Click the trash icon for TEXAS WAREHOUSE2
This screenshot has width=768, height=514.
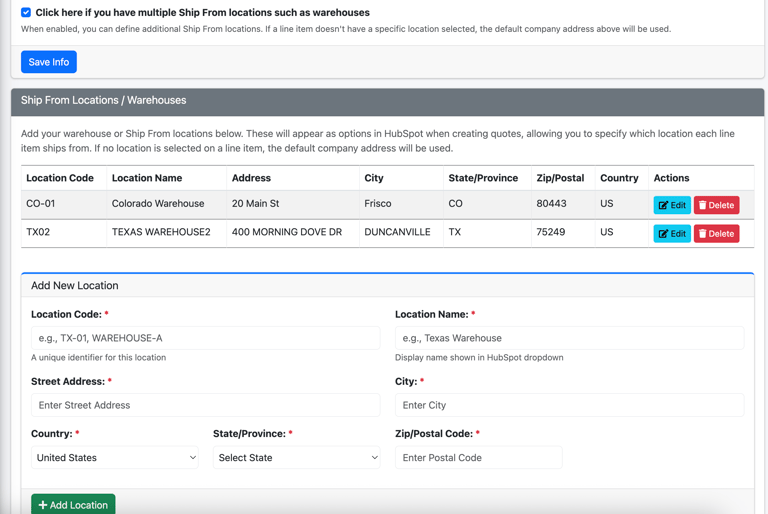(x=703, y=233)
